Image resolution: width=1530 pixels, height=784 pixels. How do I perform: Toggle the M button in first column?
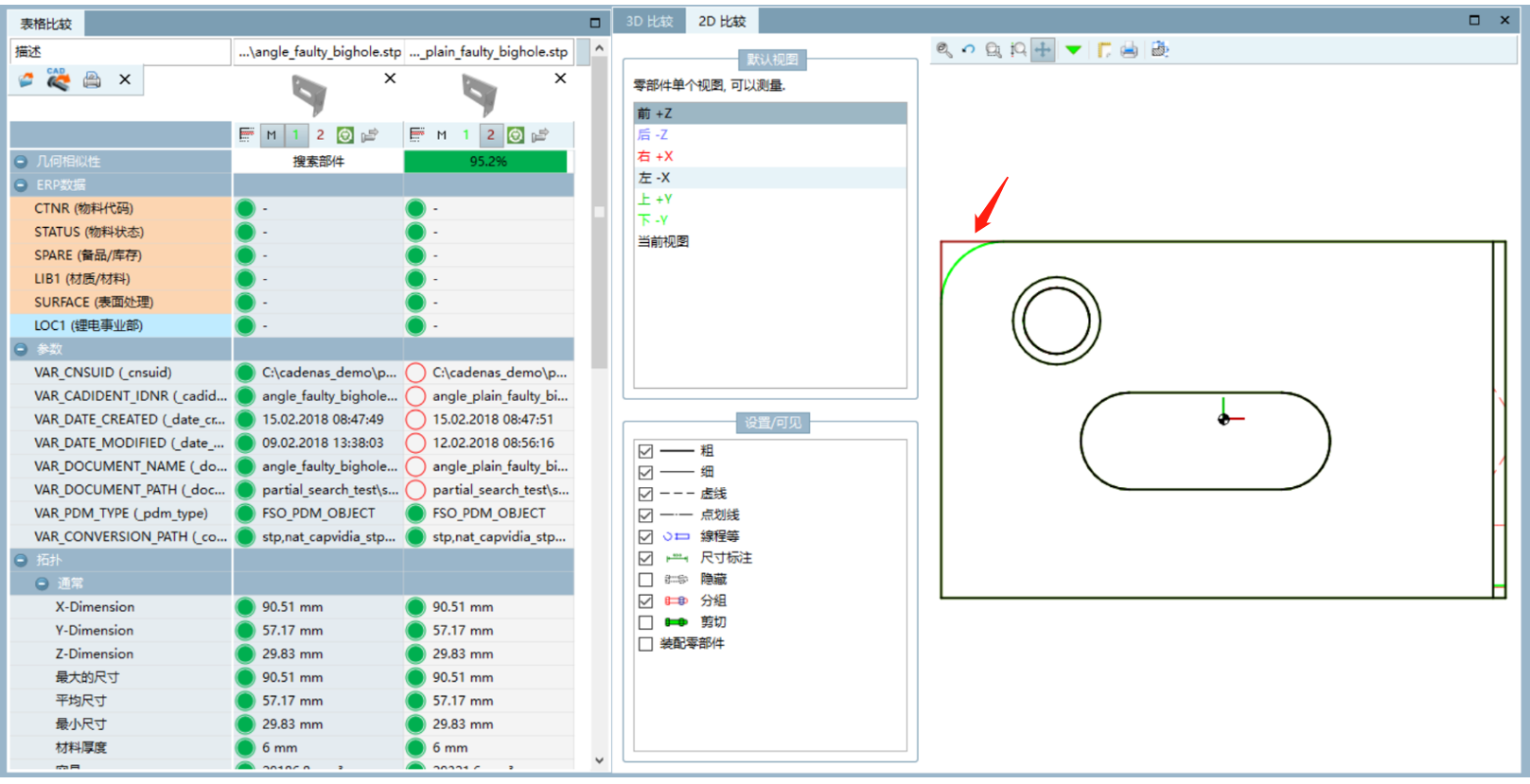point(272,135)
